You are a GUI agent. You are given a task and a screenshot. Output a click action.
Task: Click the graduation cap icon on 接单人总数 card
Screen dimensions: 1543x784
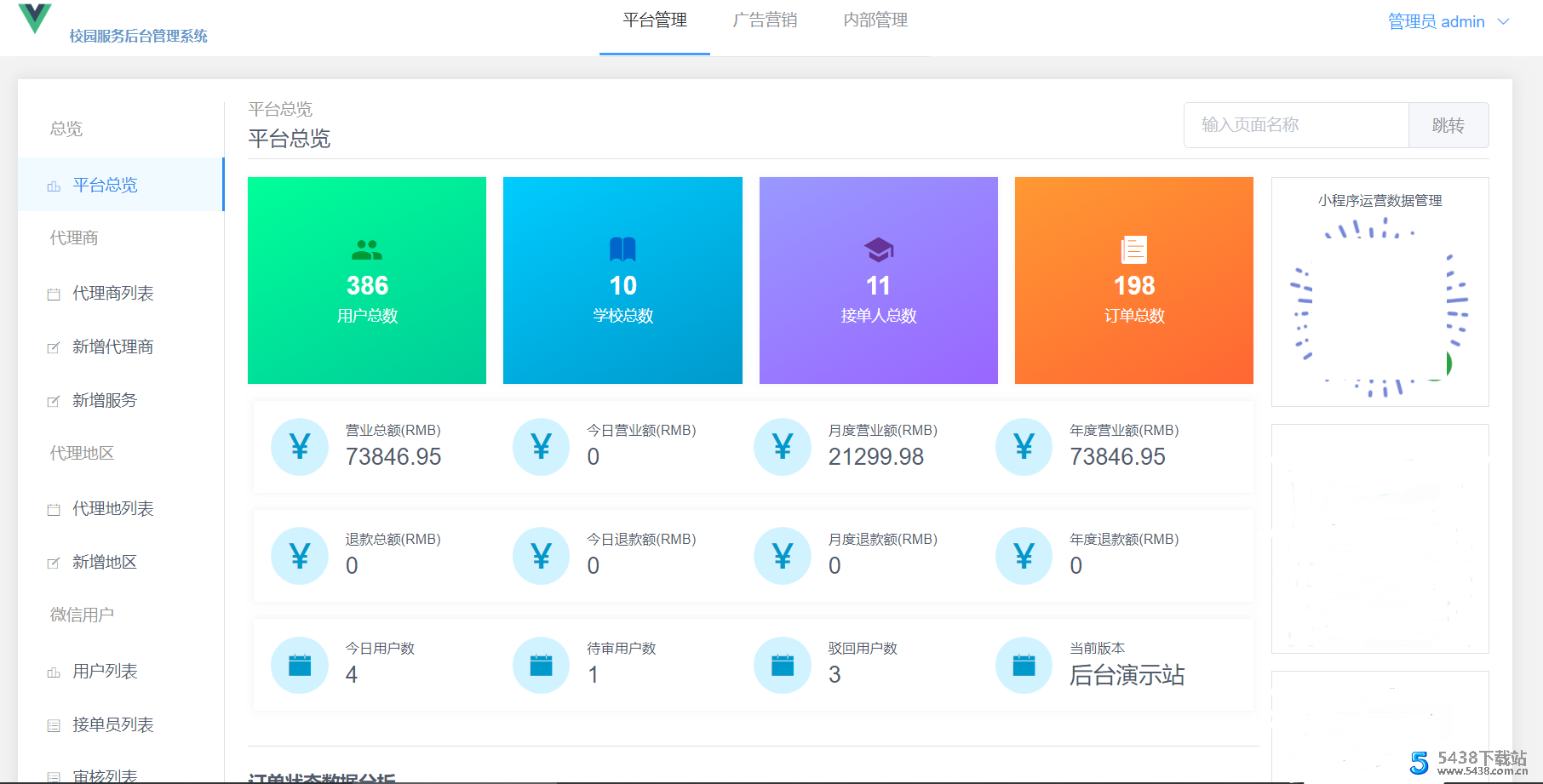pyautogui.click(x=878, y=249)
